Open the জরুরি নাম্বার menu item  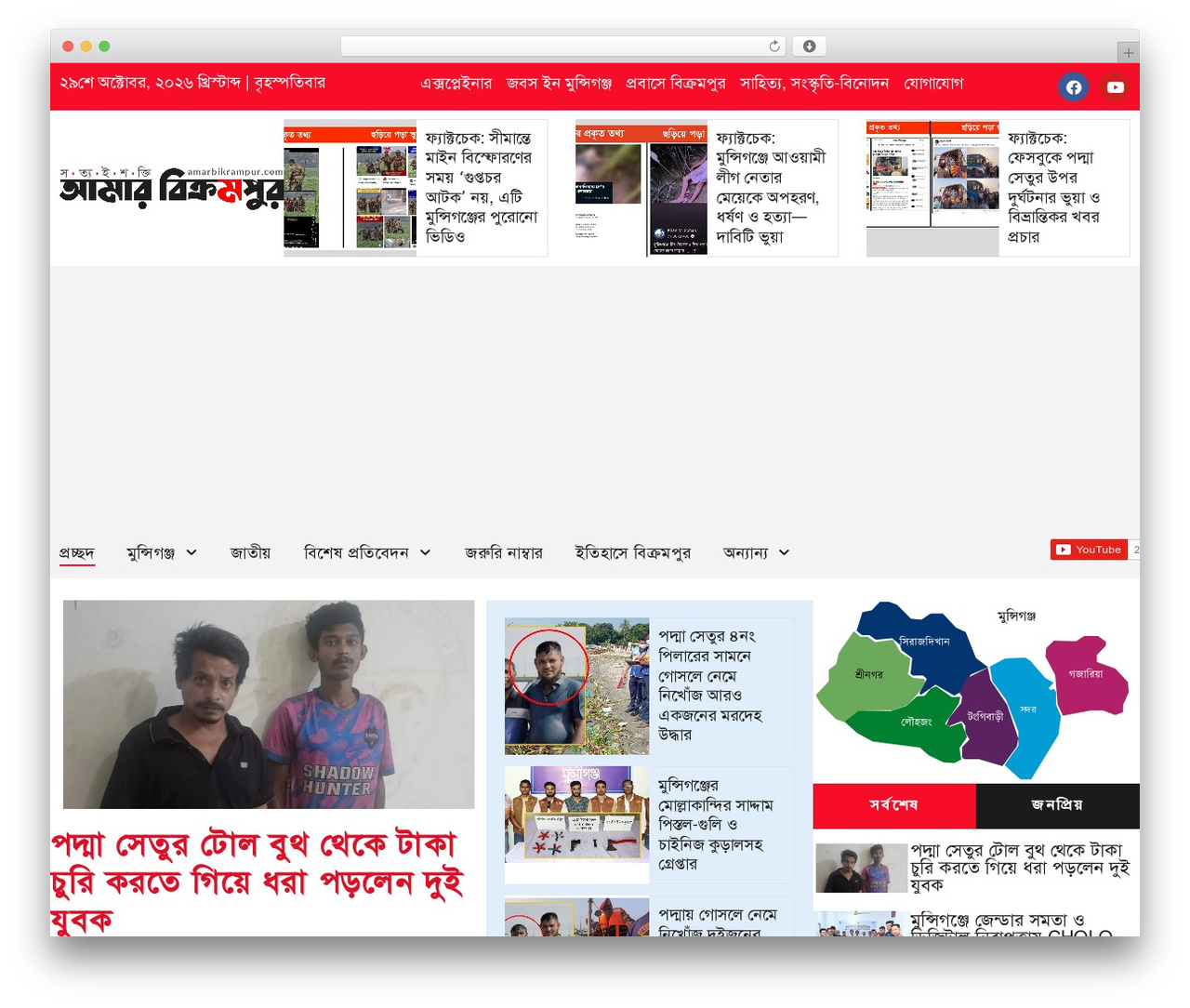point(503,552)
